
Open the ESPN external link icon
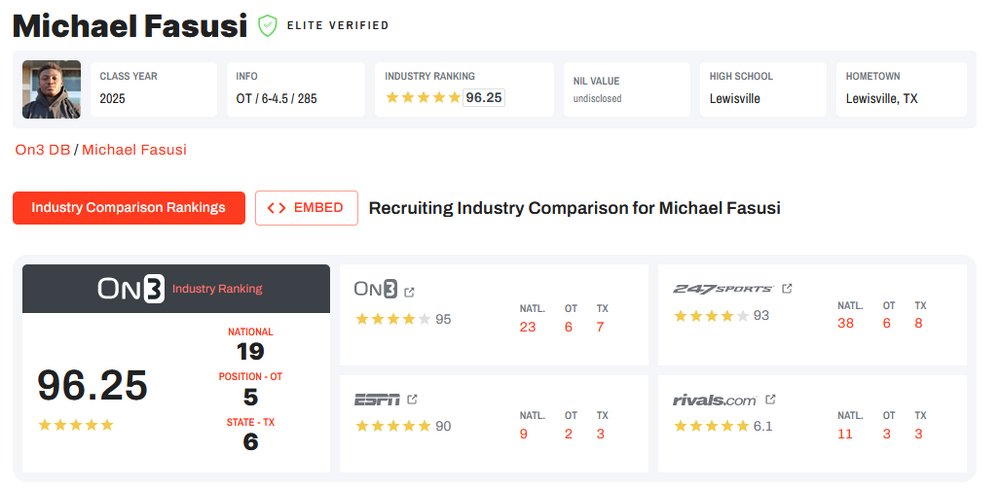pos(413,400)
